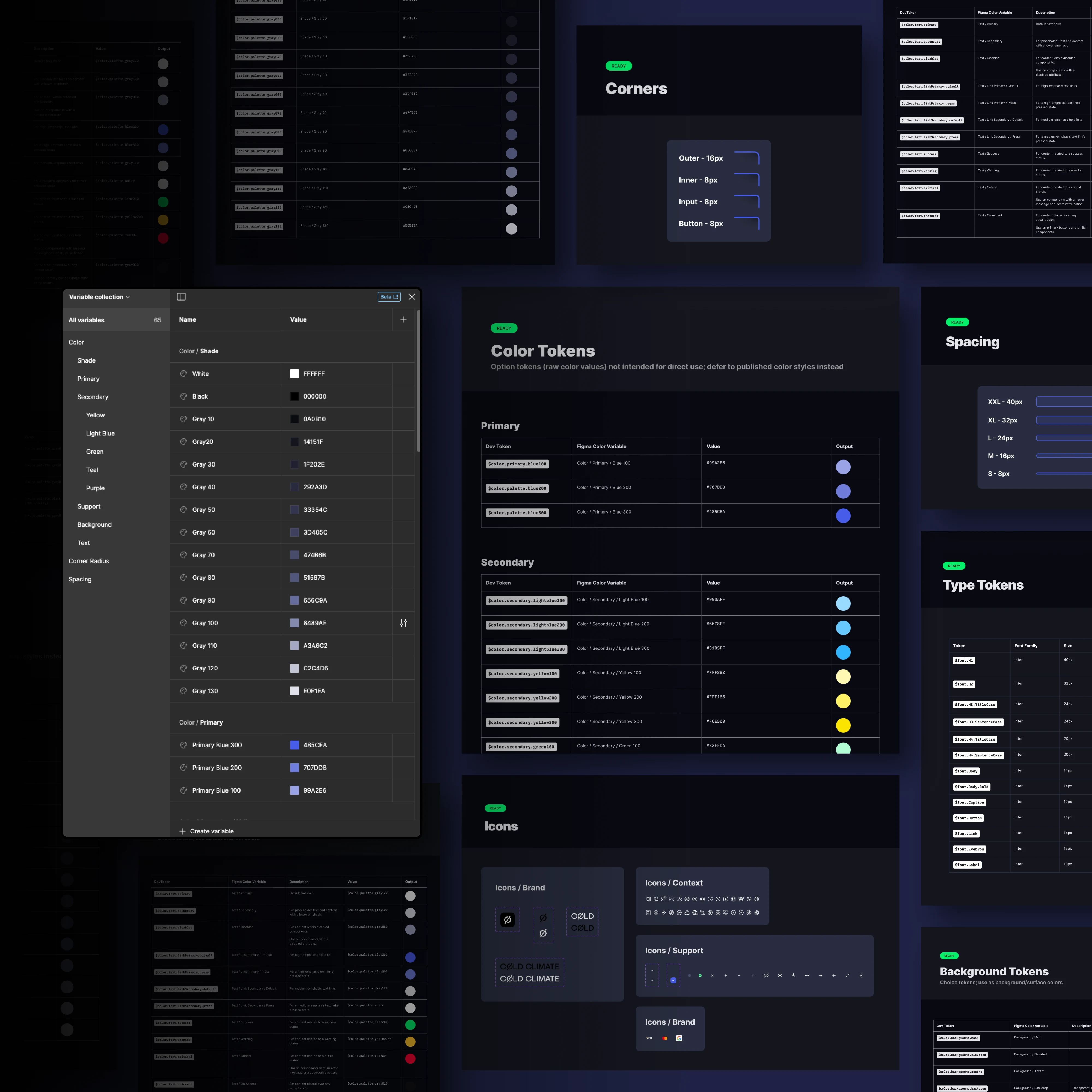Viewport: 1092px width, 1092px height.
Task: Open the Background group in the sidebar
Action: tap(94, 524)
